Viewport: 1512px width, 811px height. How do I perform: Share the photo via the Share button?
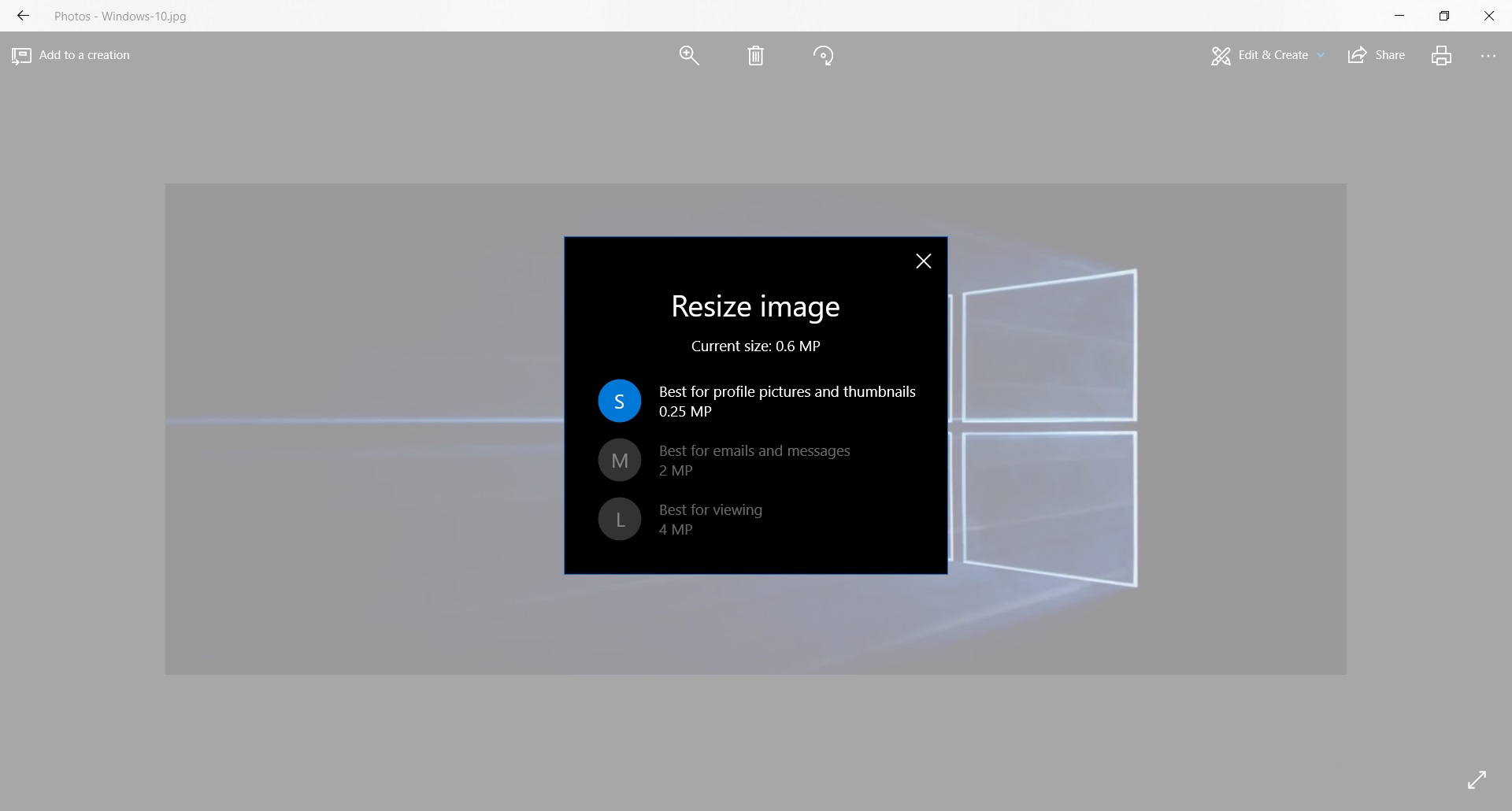click(1377, 55)
